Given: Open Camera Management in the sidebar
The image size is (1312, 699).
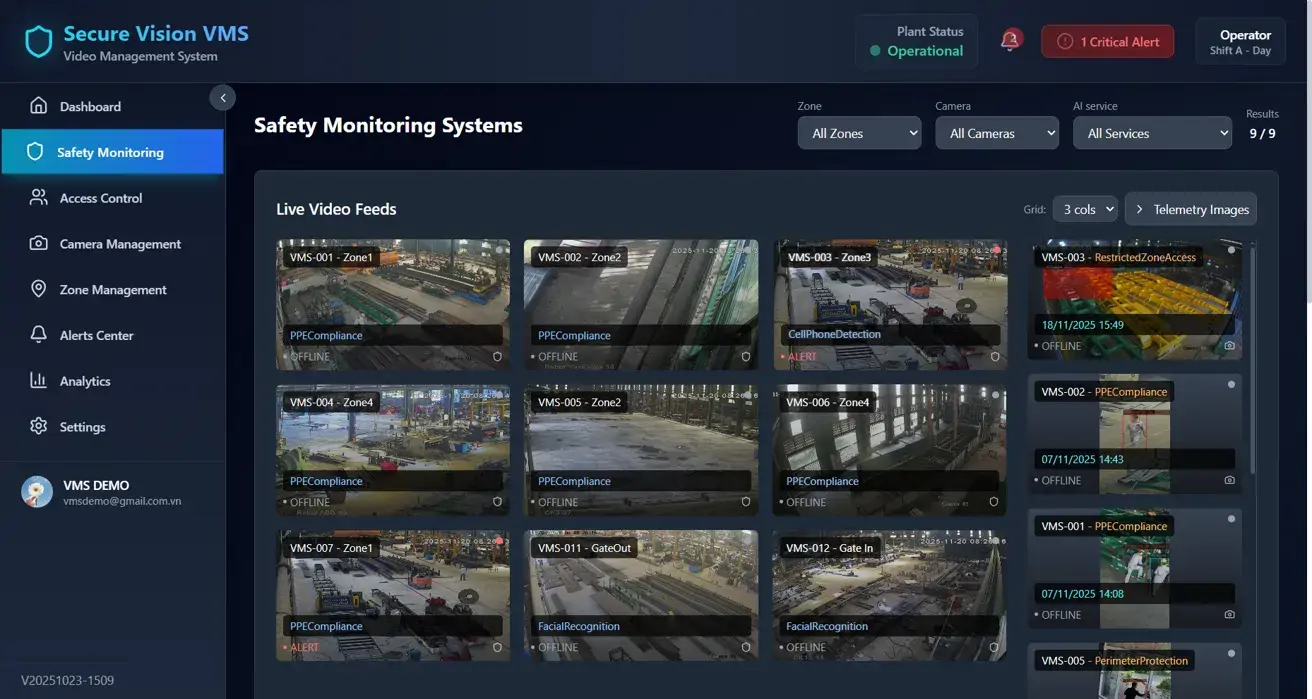Looking at the screenshot, I should point(112,243).
